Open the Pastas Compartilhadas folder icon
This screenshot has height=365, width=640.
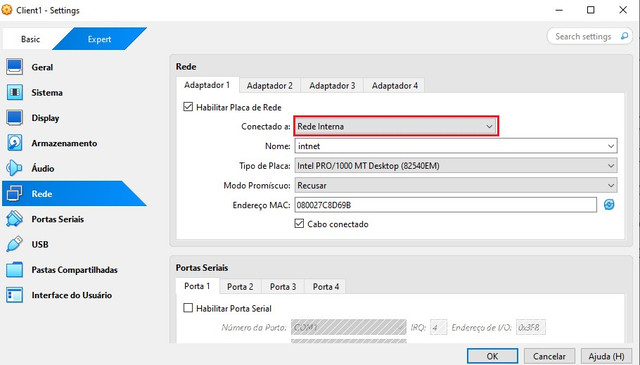point(15,269)
